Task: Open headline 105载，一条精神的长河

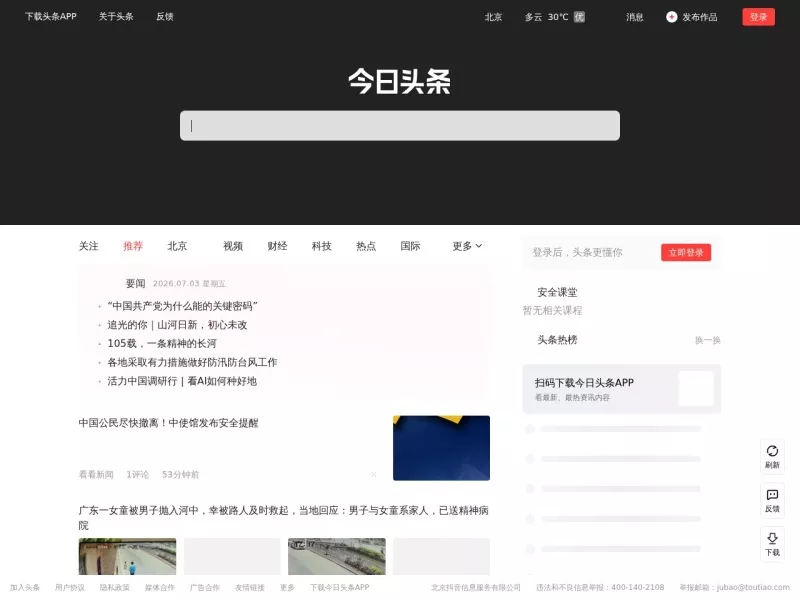Action: [x=162, y=343]
